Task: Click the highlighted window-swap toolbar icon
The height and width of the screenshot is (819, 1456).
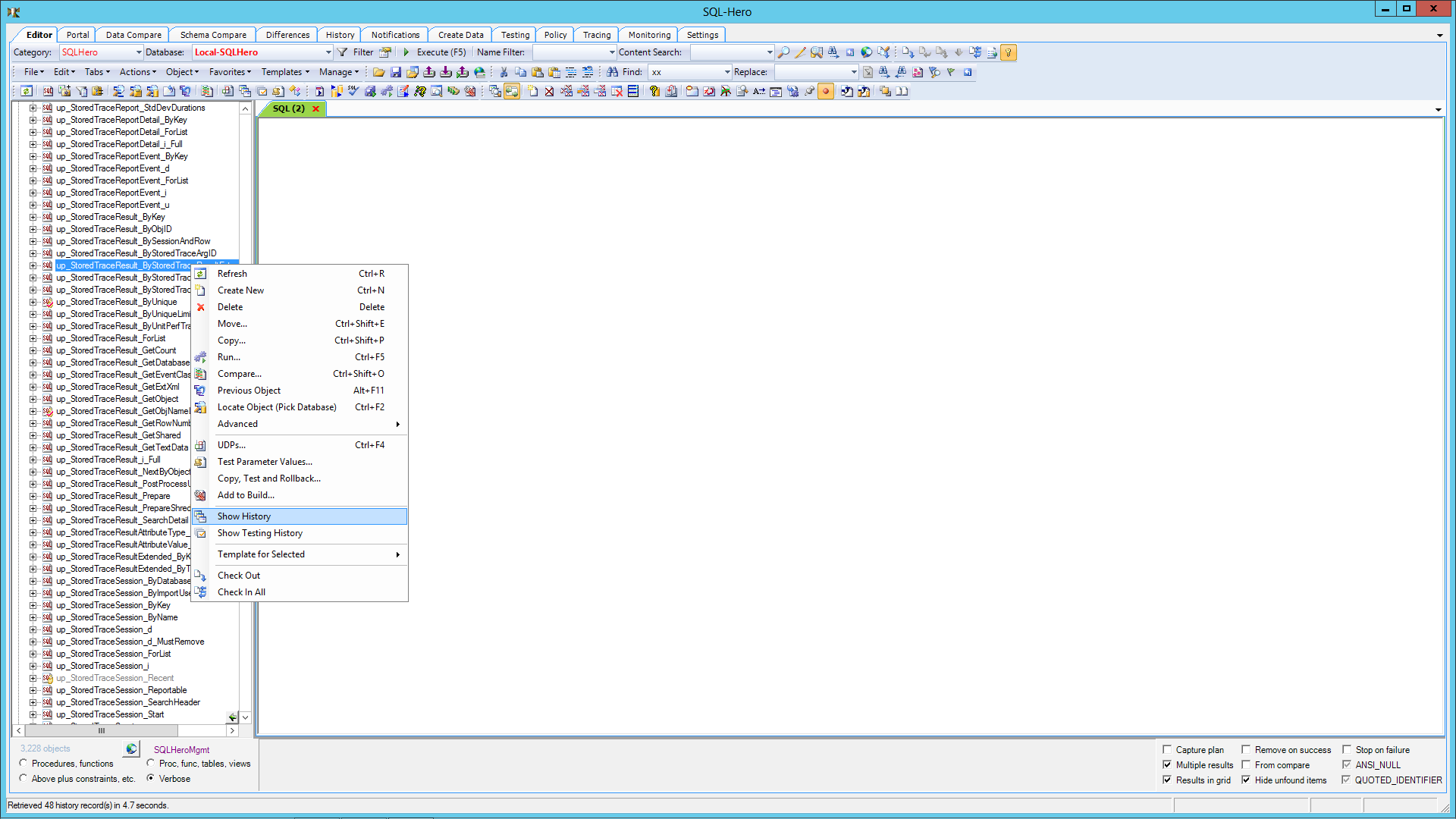Action: (512, 91)
